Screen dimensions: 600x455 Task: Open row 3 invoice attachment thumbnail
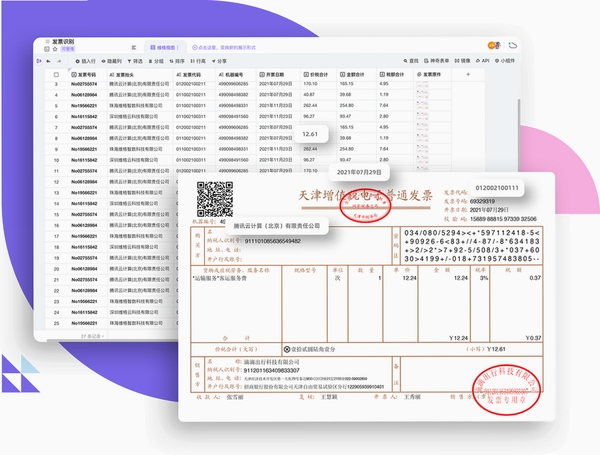point(422,84)
